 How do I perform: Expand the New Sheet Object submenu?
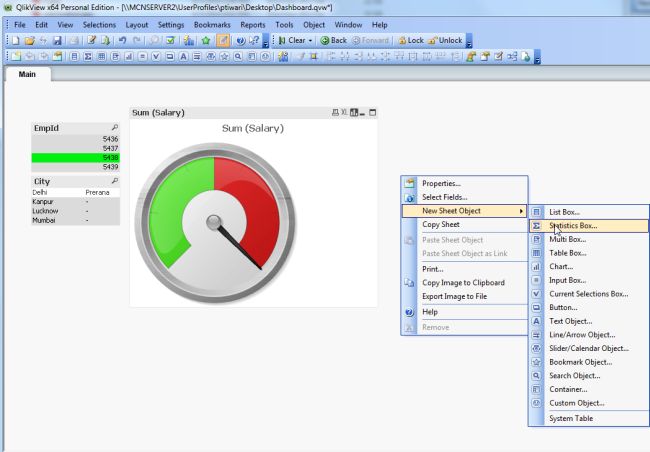coord(464,211)
